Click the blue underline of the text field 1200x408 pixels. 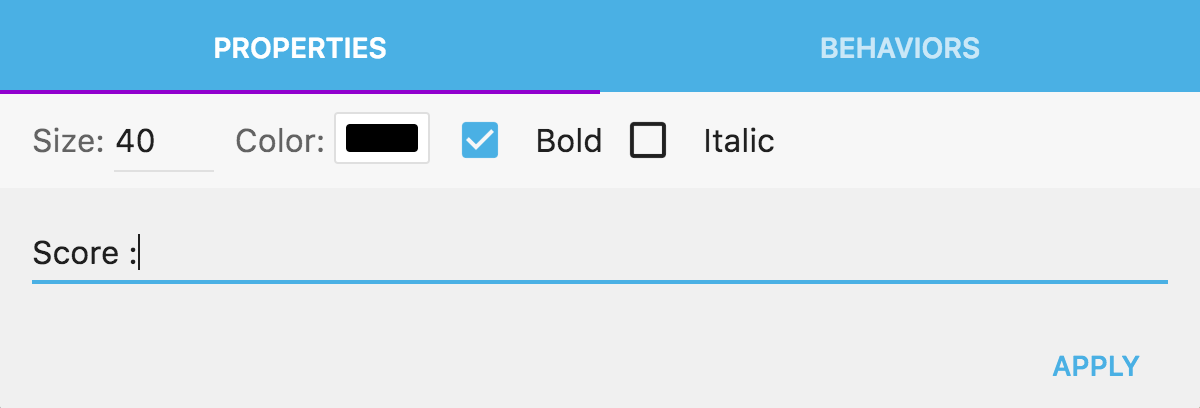(600, 282)
